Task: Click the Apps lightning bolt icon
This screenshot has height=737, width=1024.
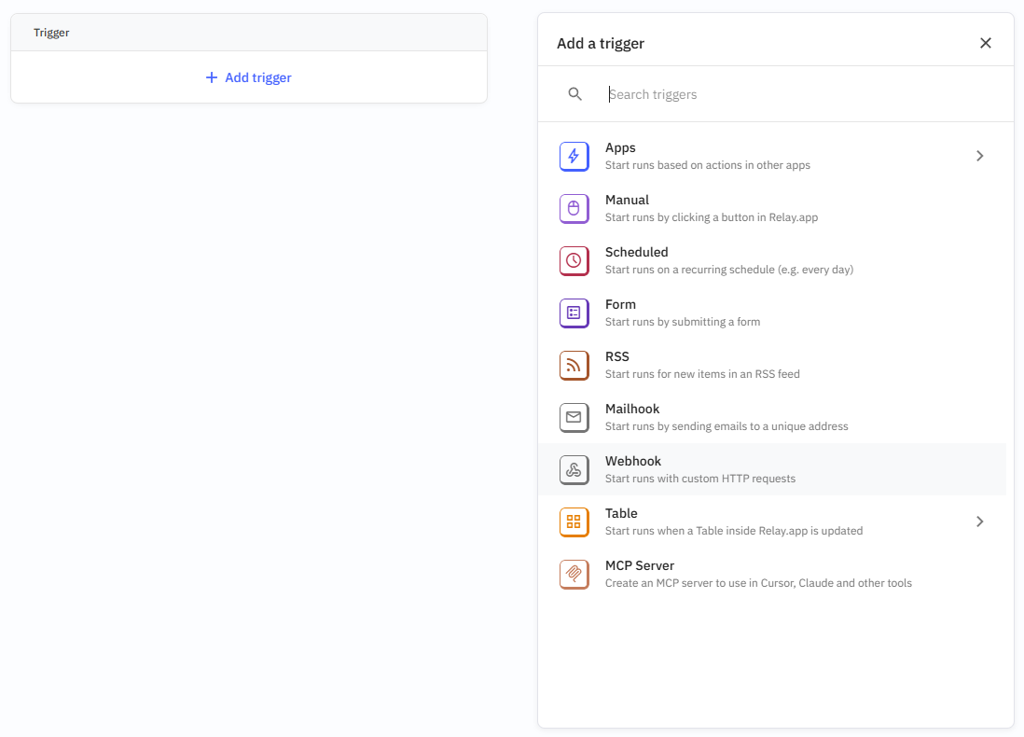Action: click(574, 156)
